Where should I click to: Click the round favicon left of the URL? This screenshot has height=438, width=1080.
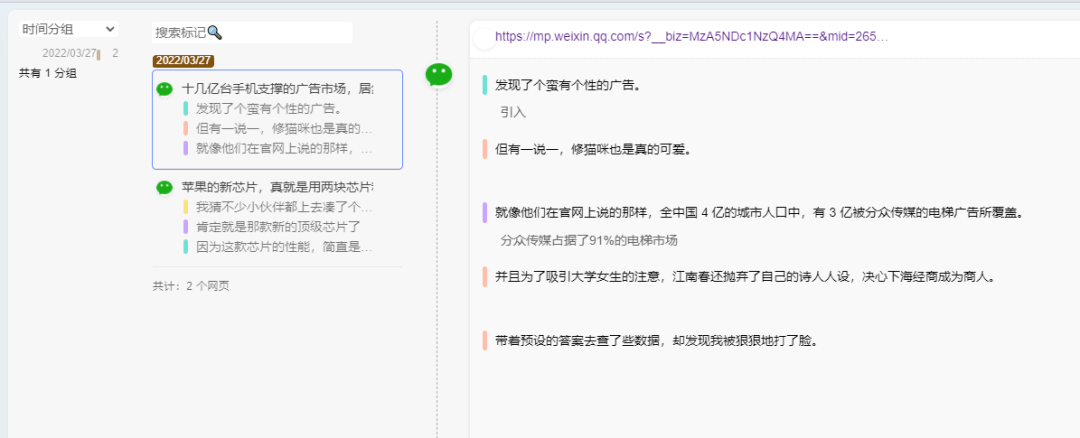(x=485, y=39)
